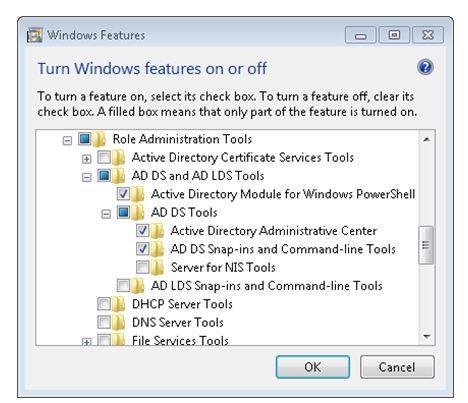
Task: Collapse the AD DS Tools node
Action: click(106, 214)
